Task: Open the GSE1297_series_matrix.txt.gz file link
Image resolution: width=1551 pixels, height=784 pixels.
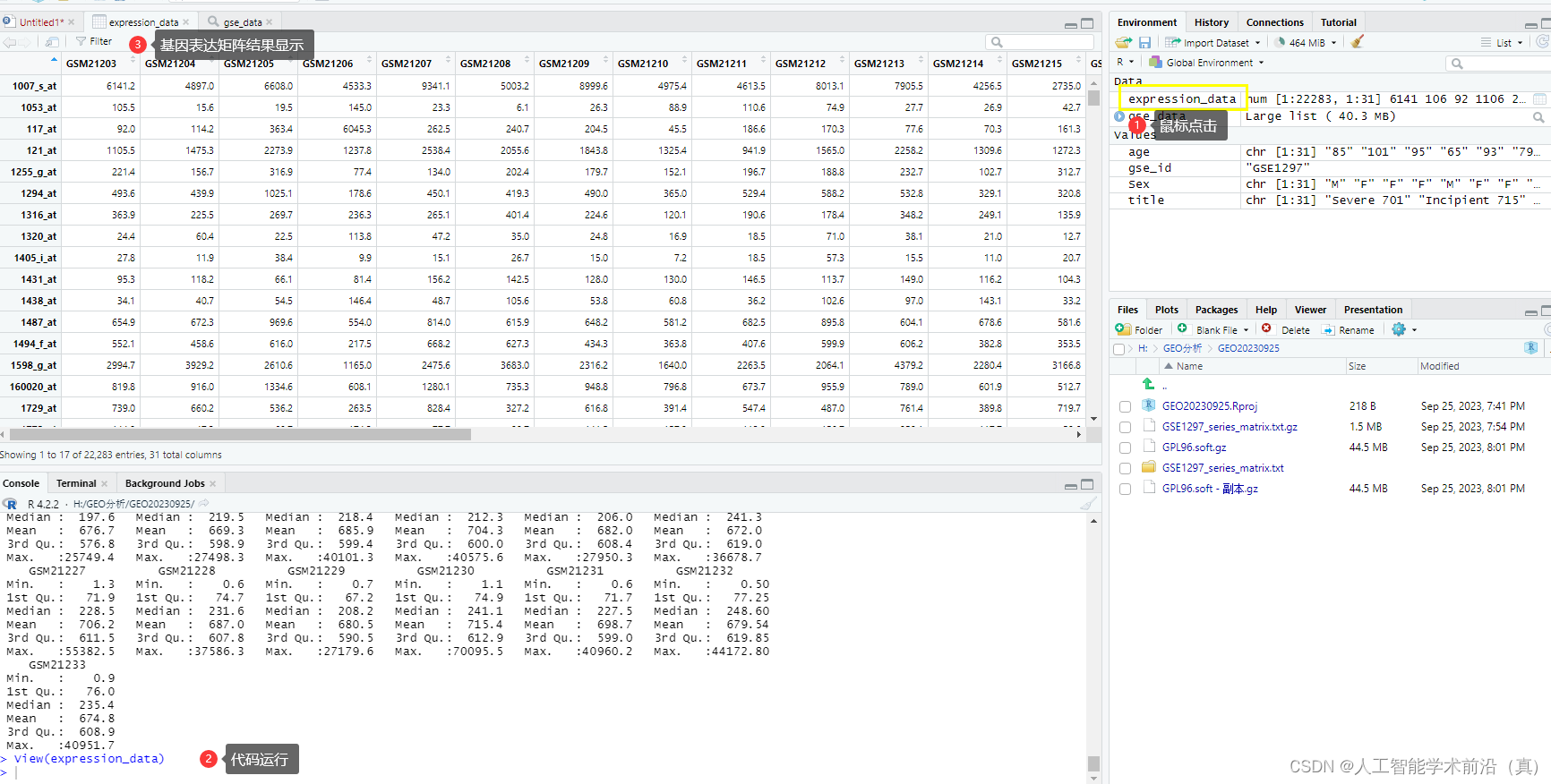Action: point(1230,427)
